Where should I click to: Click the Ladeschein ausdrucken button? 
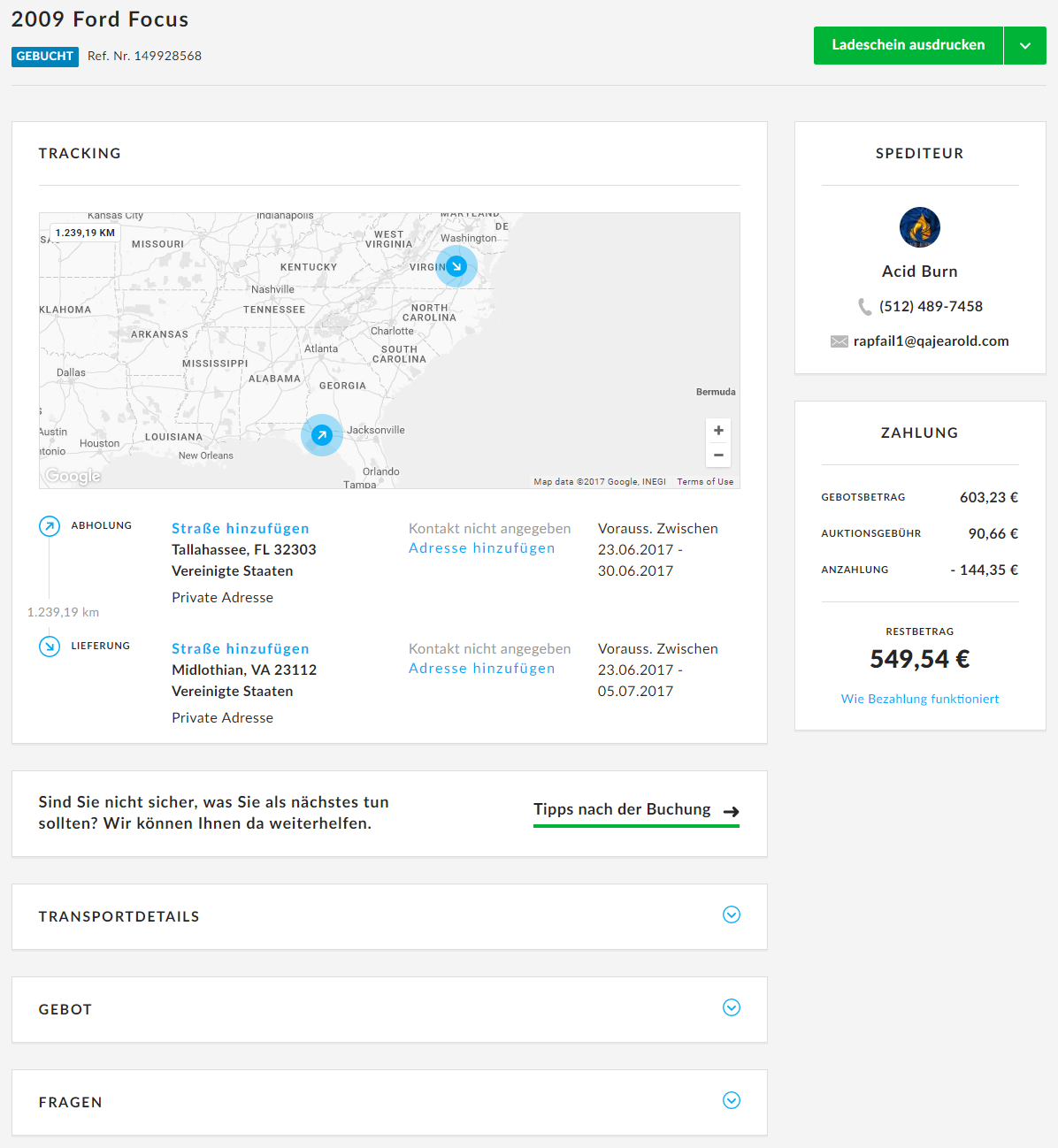(x=908, y=45)
